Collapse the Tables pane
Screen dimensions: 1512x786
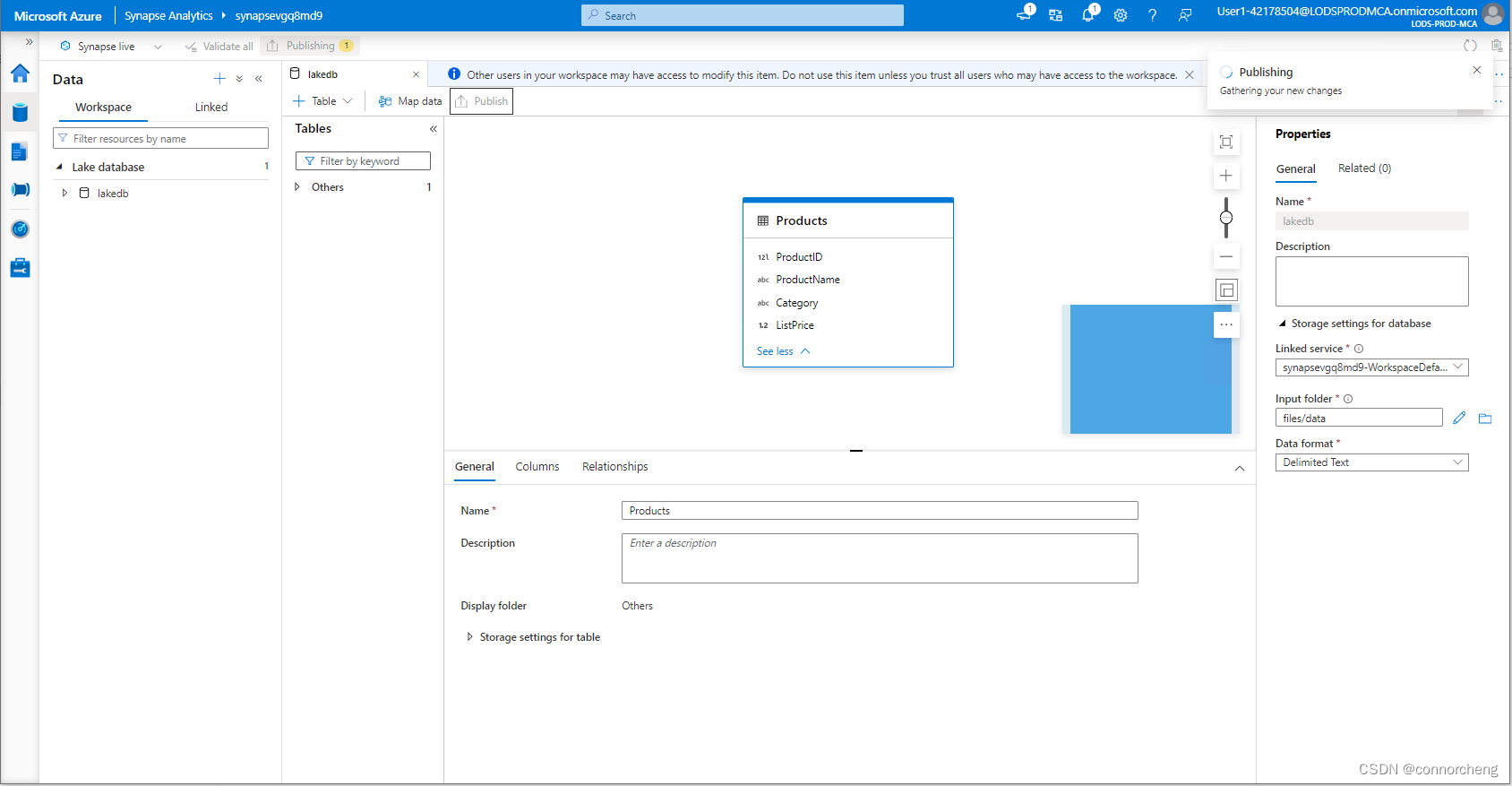tap(434, 129)
